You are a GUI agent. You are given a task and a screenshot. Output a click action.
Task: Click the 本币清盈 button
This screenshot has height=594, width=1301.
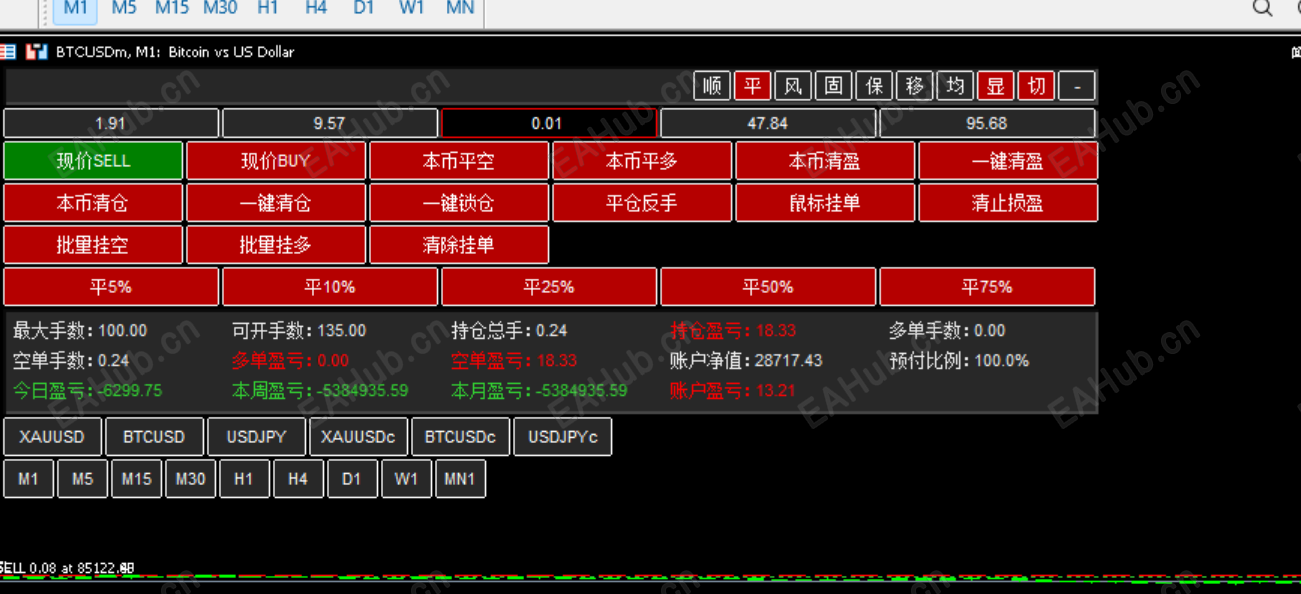click(825, 161)
